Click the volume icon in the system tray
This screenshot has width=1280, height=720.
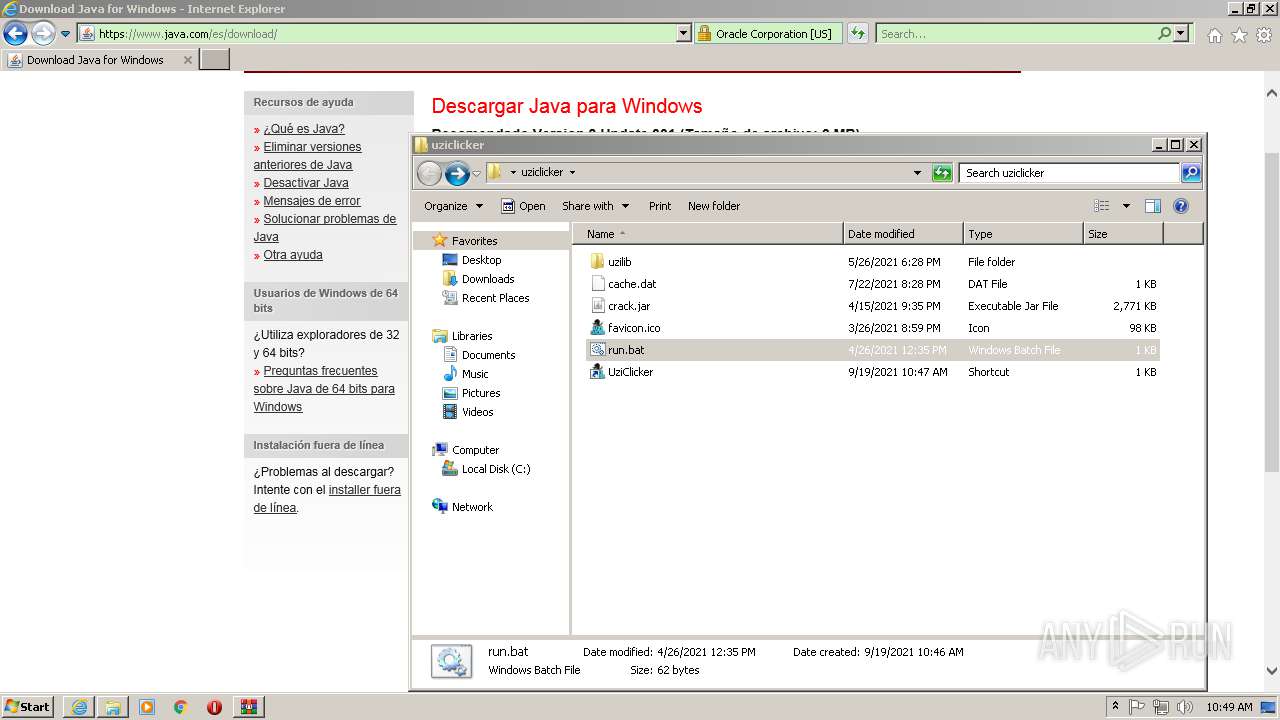tap(1185, 707)
